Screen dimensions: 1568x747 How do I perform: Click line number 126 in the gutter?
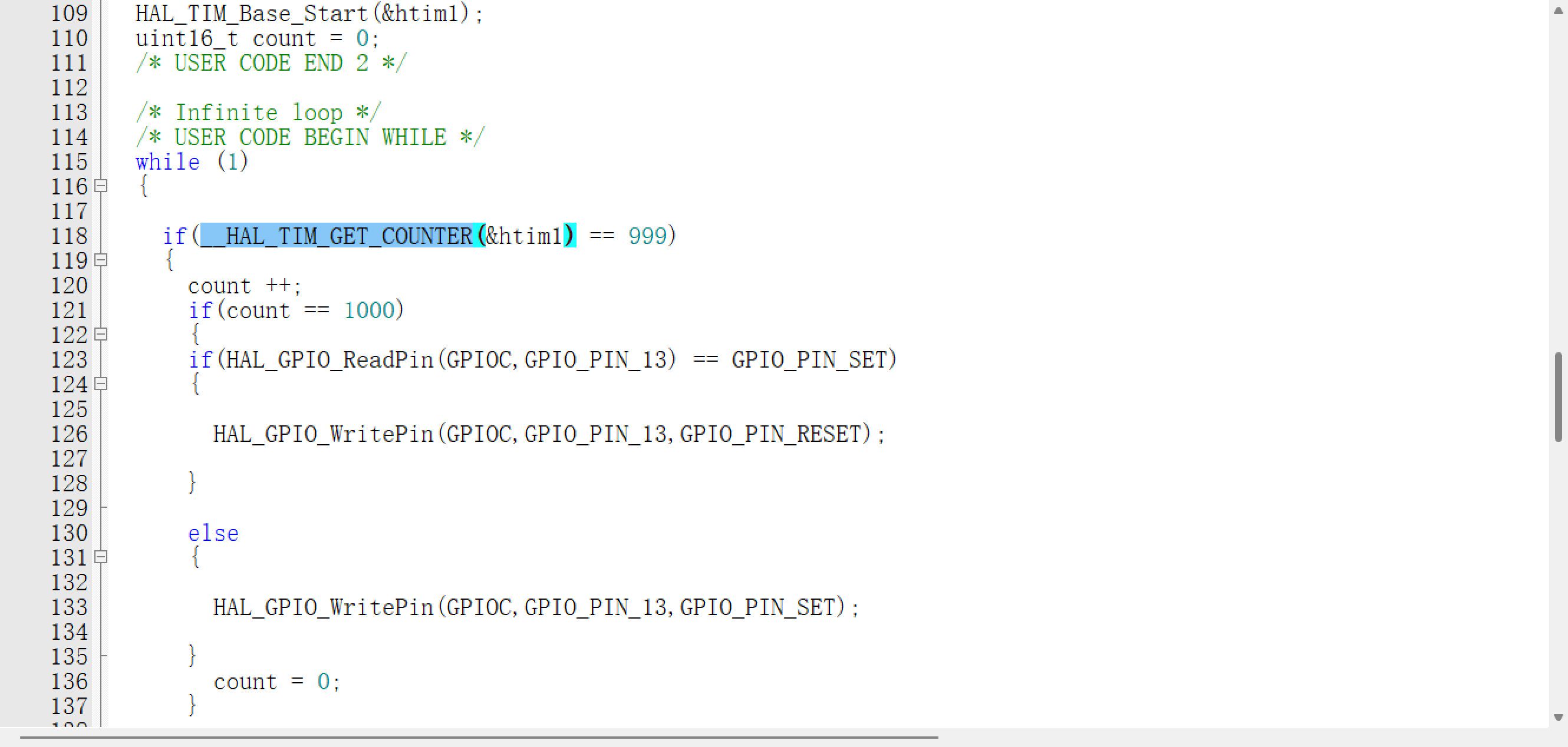tap(69, 434)
